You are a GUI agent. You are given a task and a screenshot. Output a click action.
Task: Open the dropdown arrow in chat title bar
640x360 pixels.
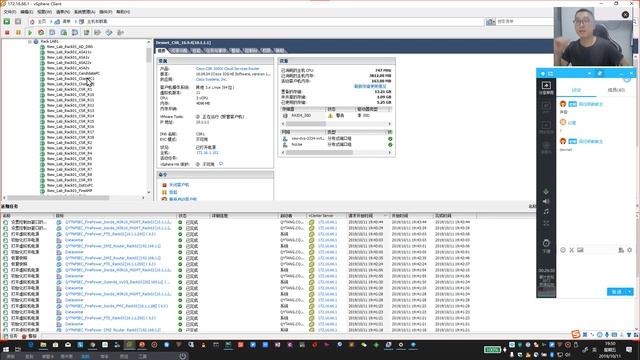(589, 73)
